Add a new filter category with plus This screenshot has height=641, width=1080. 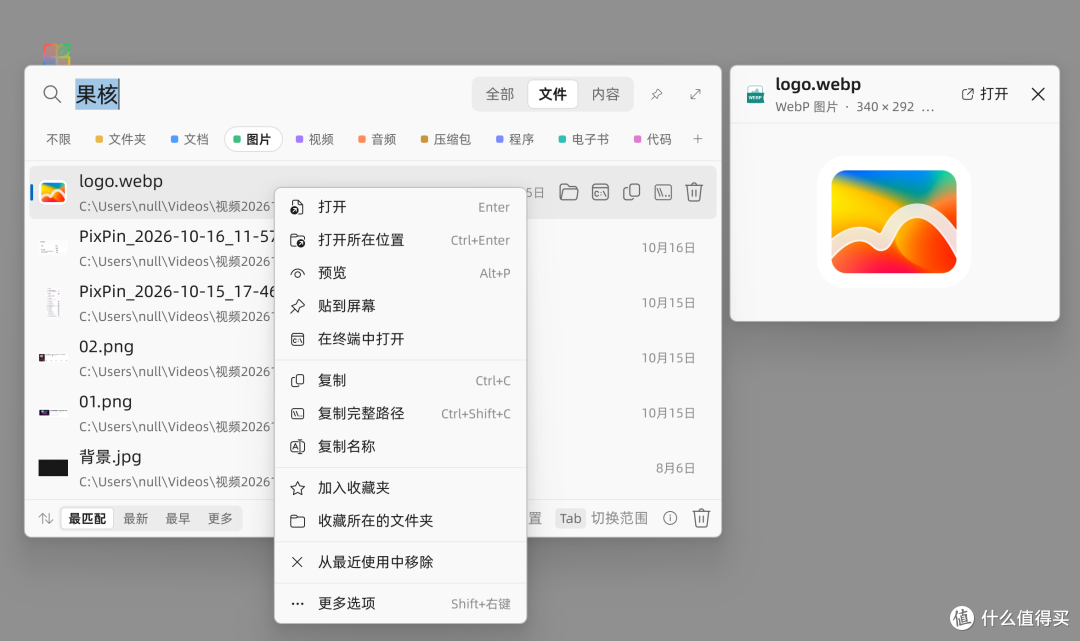tap(698, 139)
